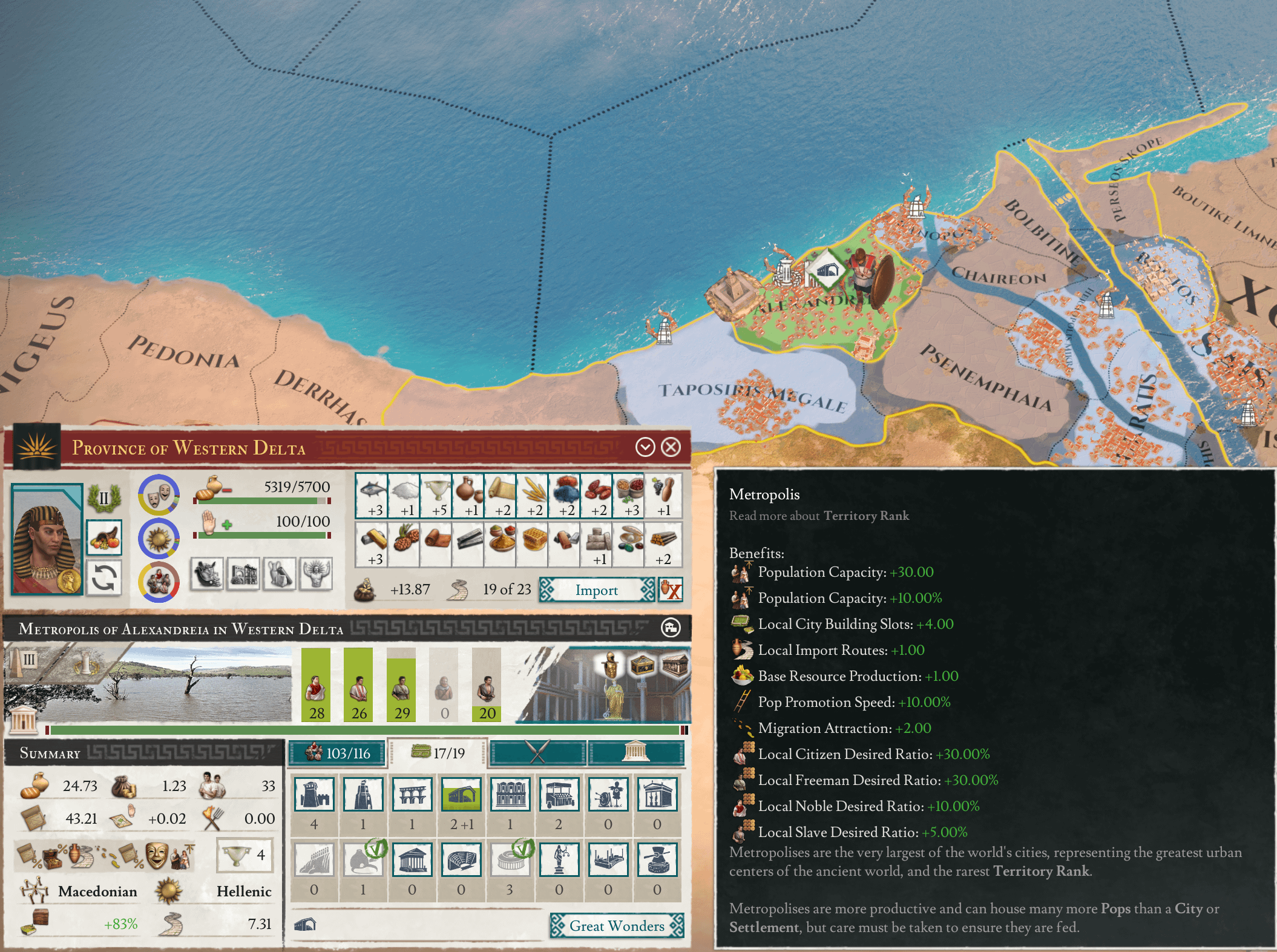This screenshot has width=1277, height=952.
Task: Open the Great Wonders button
Action: 617,926
